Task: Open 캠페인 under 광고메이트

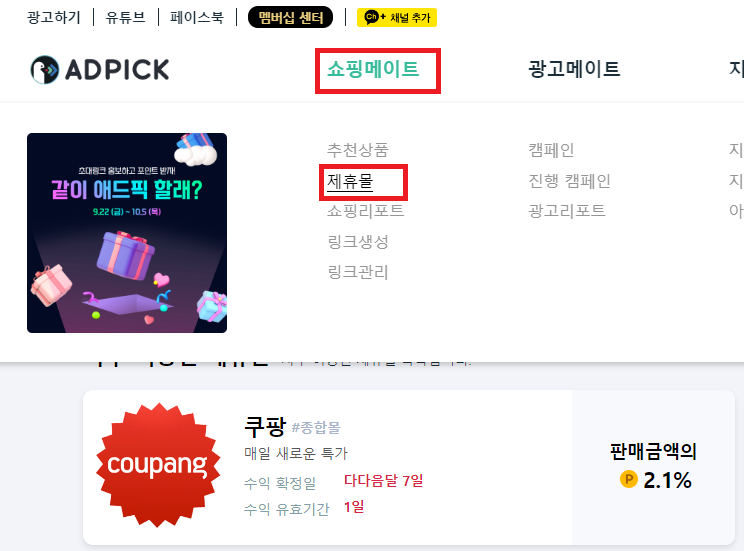Action: click(551, 150)
